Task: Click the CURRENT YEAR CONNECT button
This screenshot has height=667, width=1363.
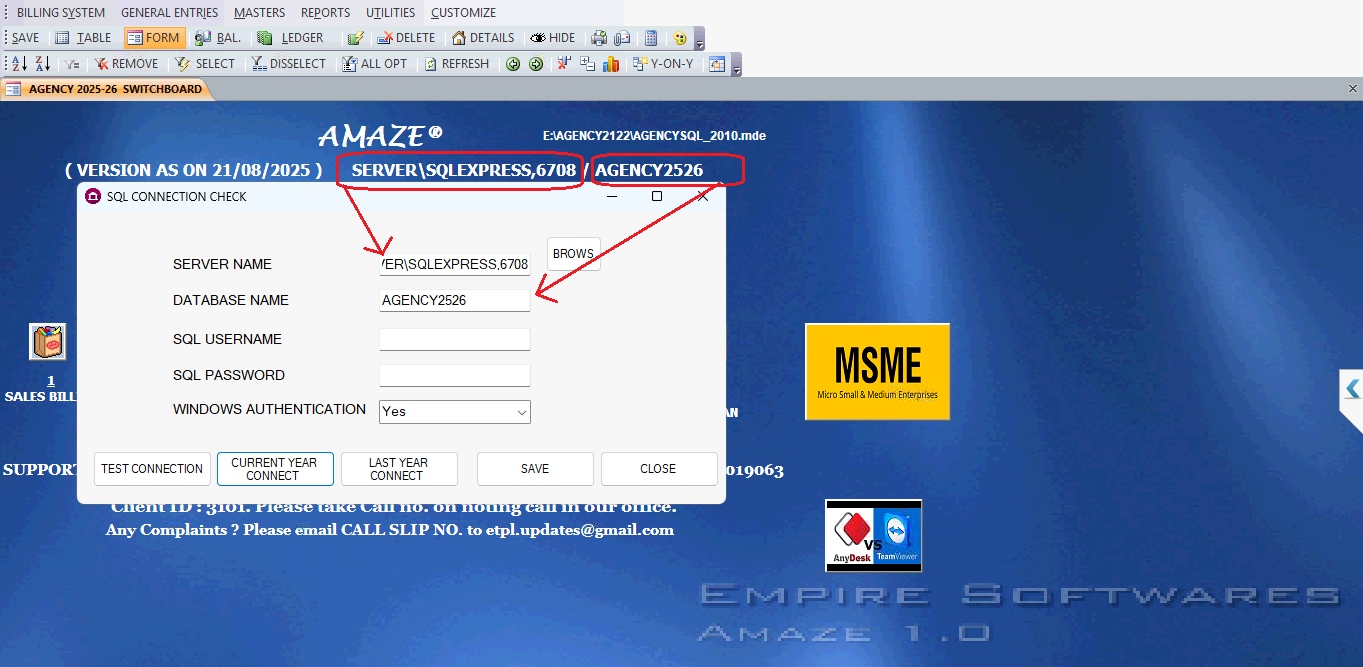Action: (274, 469)
